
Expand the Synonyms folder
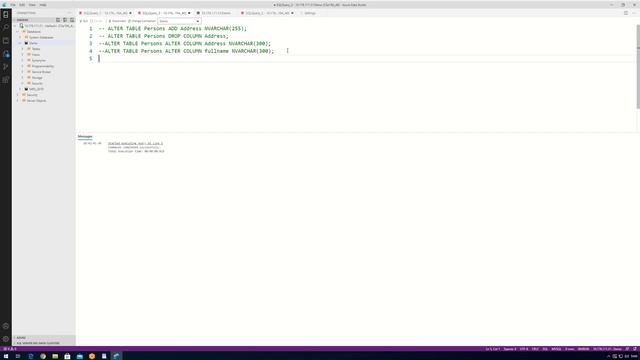[x=23, y=60]
